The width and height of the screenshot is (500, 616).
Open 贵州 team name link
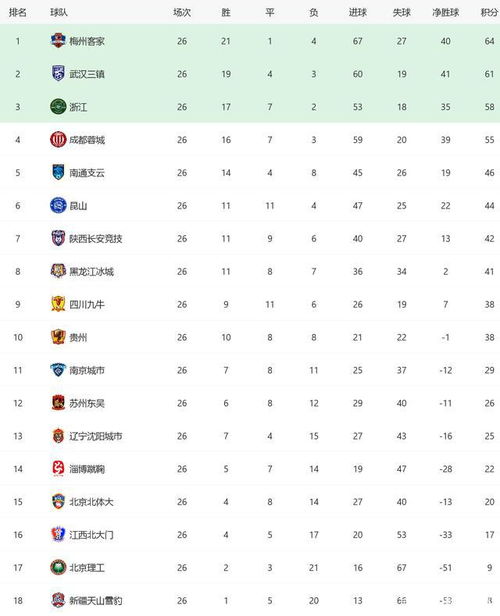(x=78, y=337)
